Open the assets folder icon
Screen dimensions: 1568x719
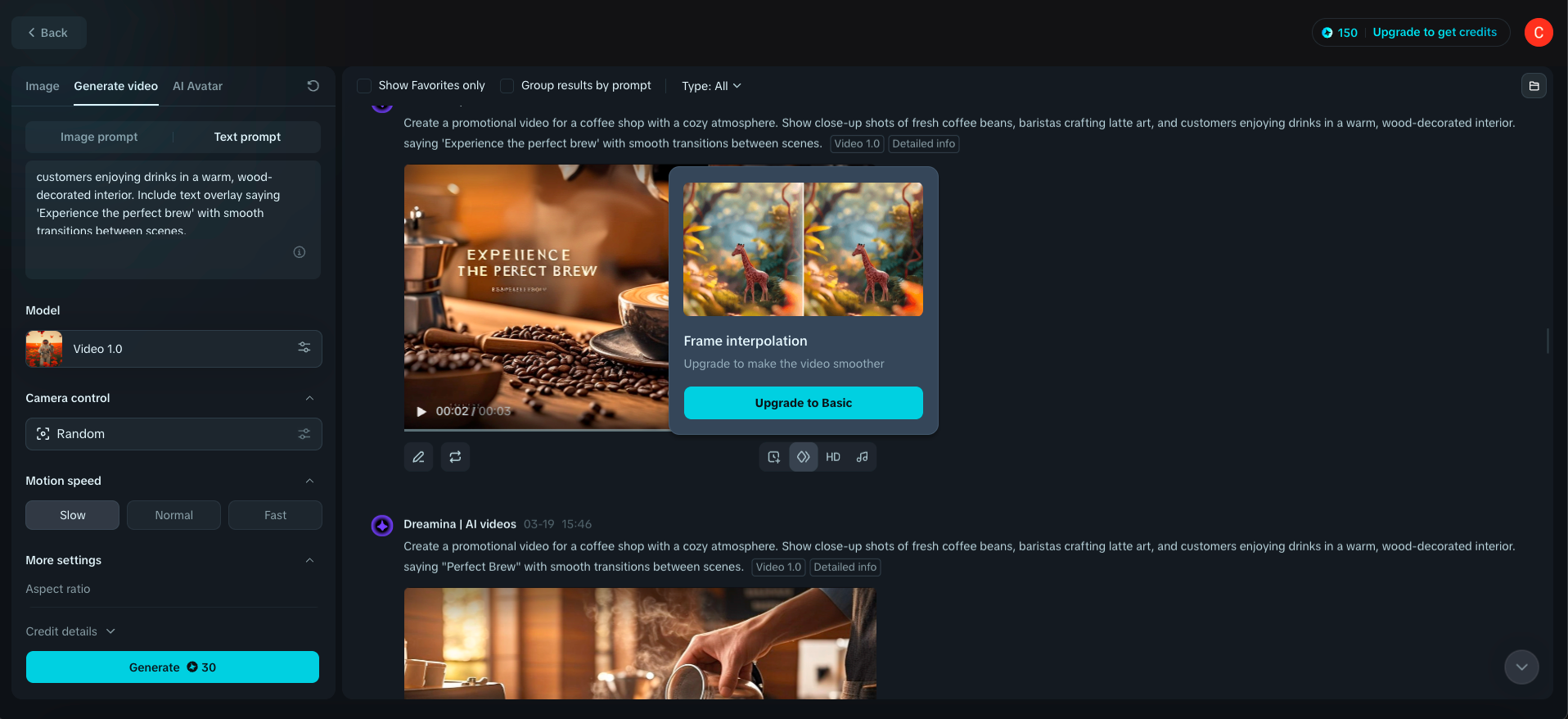pyautogui.click(x=1534, y=86)
